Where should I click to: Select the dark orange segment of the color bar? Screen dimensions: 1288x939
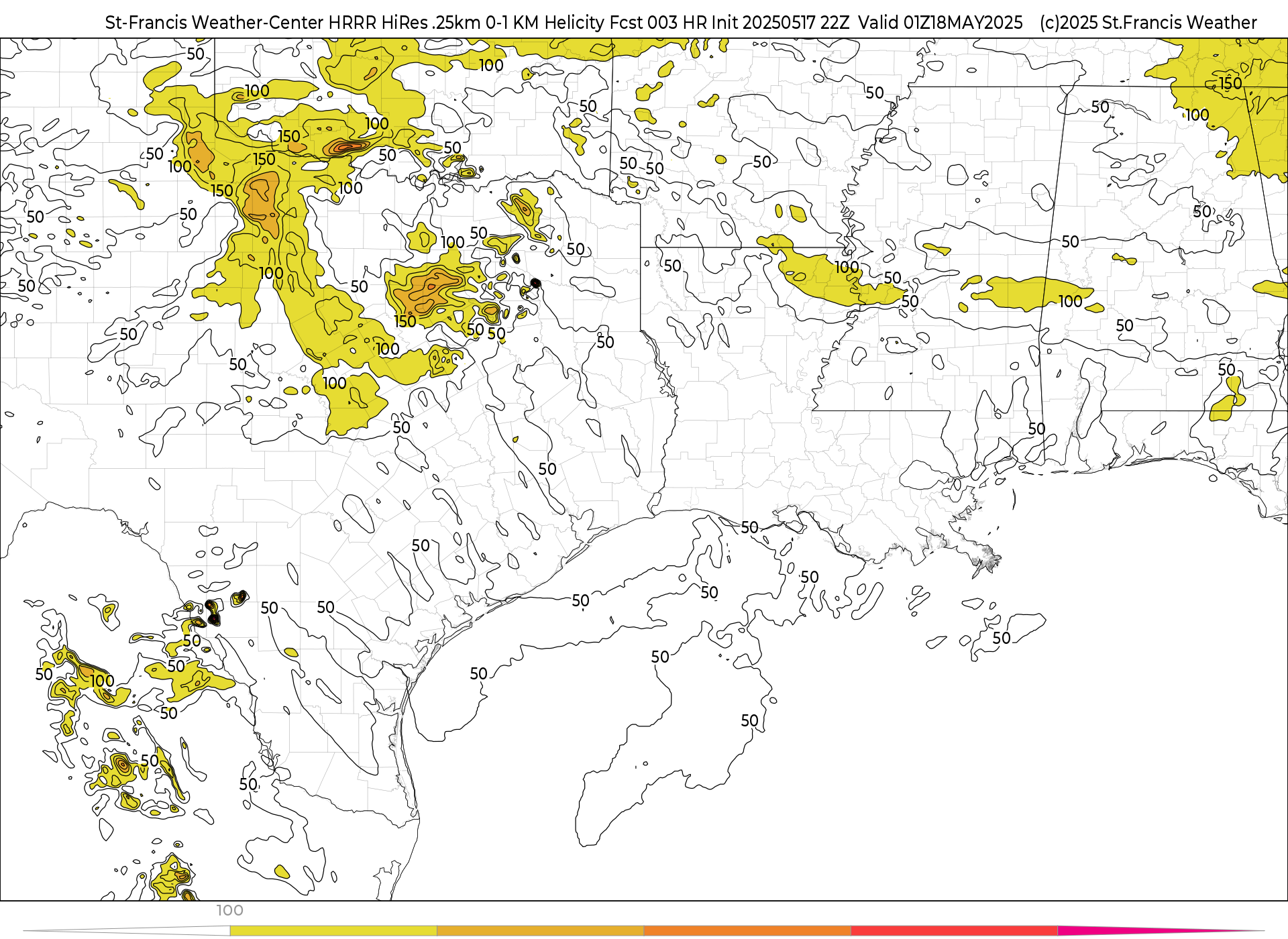click(x=747, y=931)
